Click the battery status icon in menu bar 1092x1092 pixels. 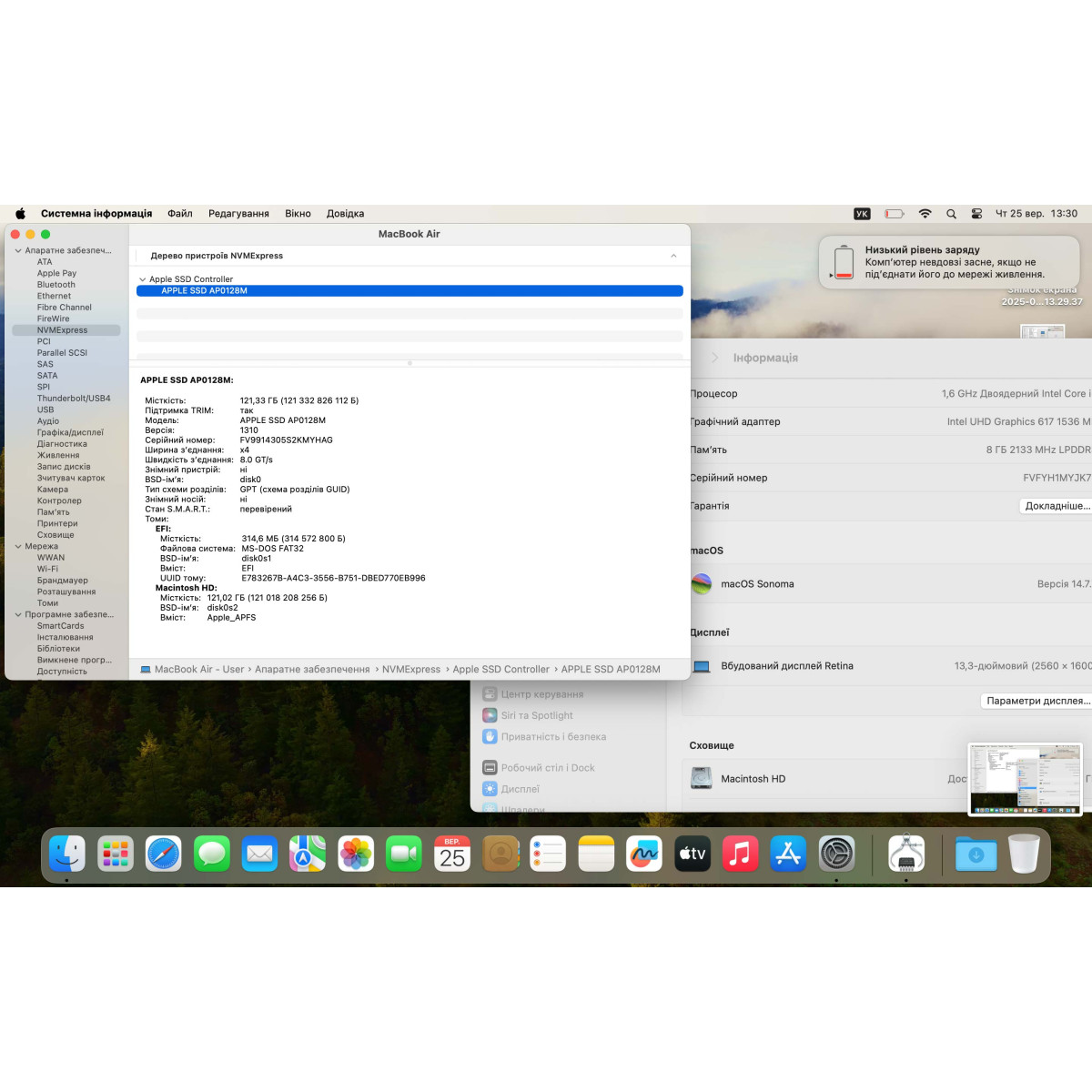click(x=895, y=214)
